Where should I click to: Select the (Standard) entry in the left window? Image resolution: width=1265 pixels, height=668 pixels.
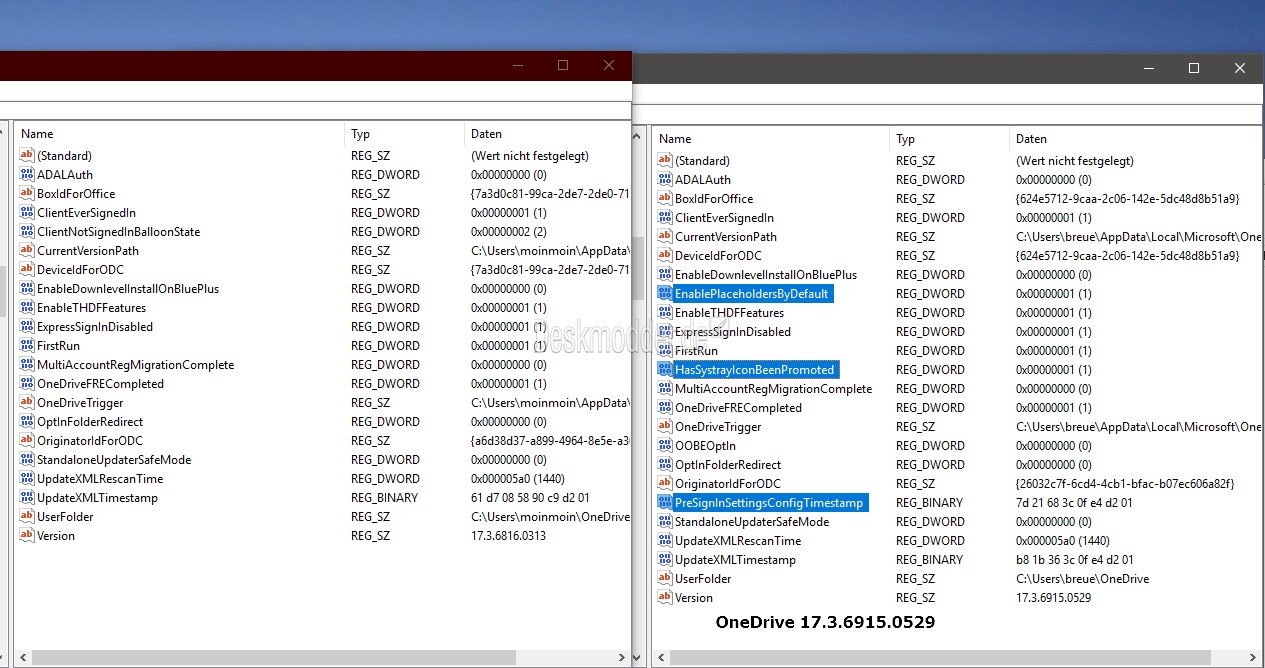(64, 155)
